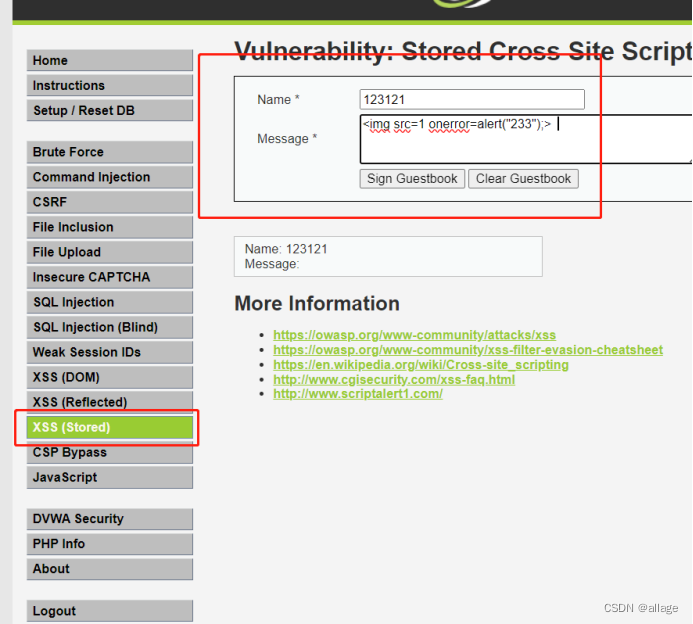Select the CSRF menu entry
The image size is (693, 624).
point(110,202)
